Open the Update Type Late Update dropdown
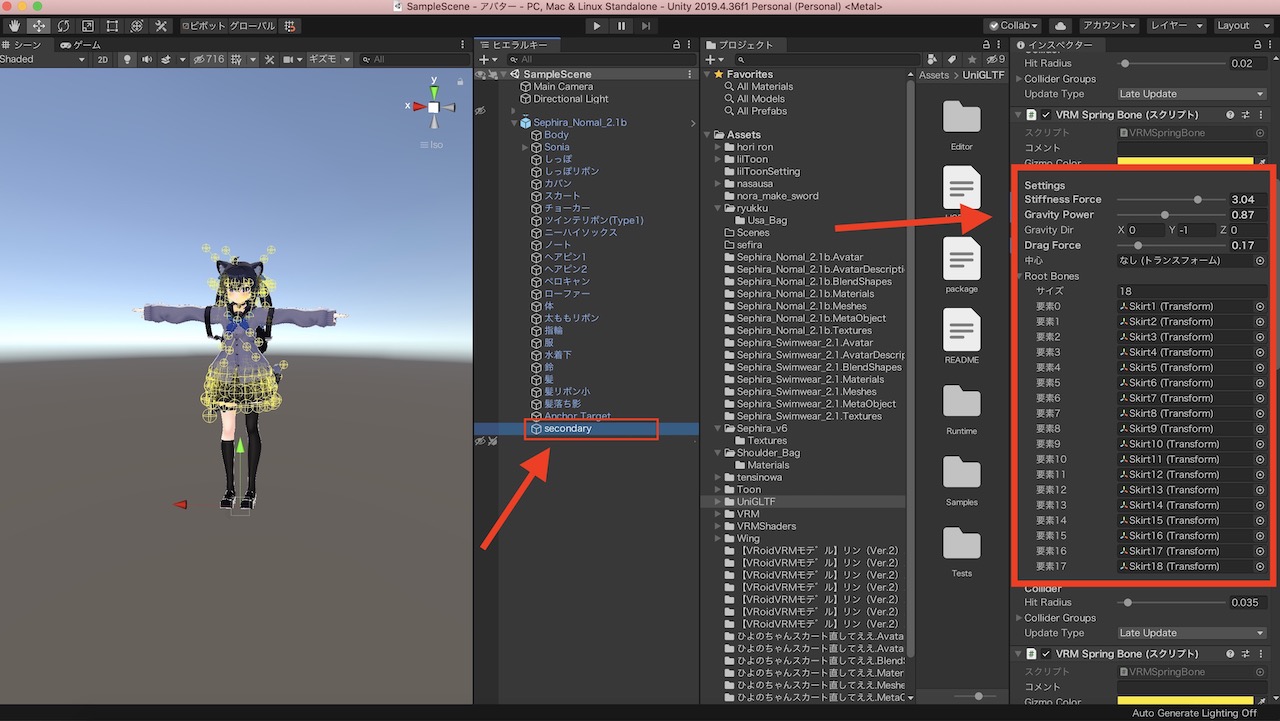 tap(1190, 93)
